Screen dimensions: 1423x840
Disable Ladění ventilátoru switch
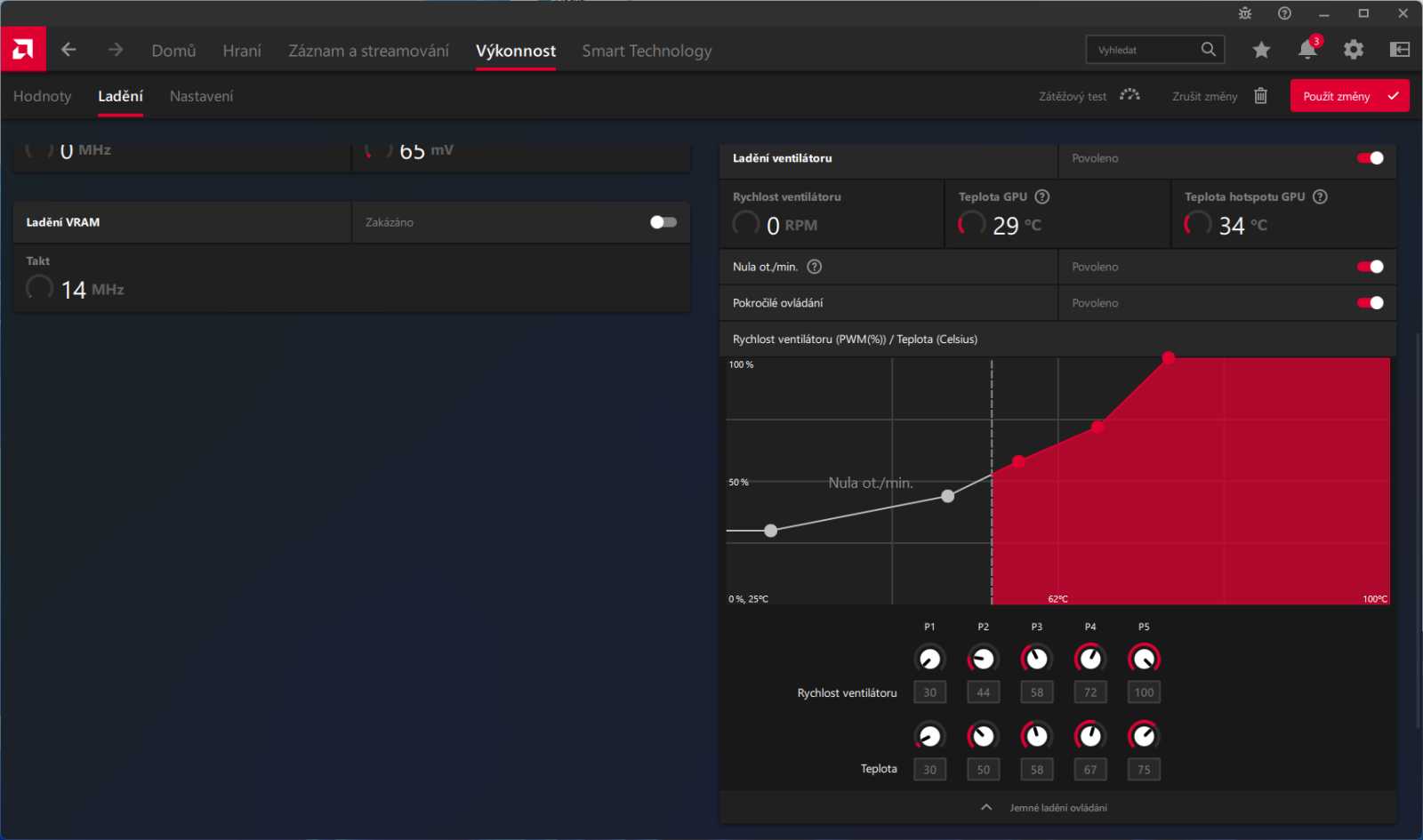[1371, 158]
